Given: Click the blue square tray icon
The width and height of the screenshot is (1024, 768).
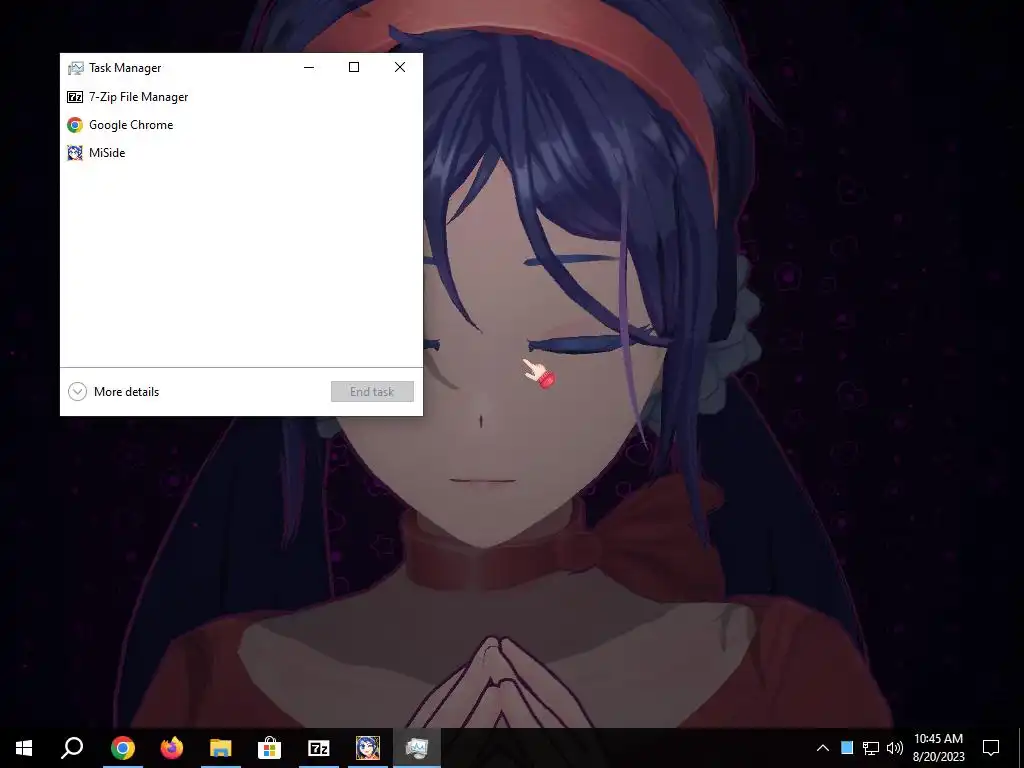Looking at the screenshot, I should tap(847, 748).
